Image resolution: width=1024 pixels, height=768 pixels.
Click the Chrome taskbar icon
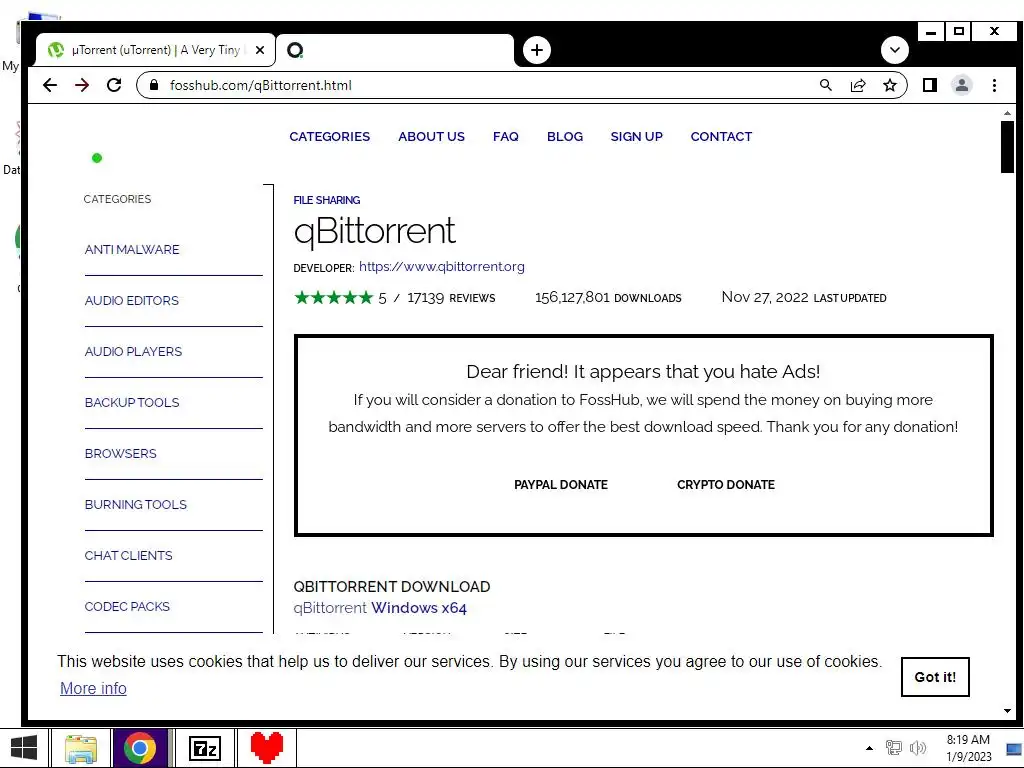140,748
